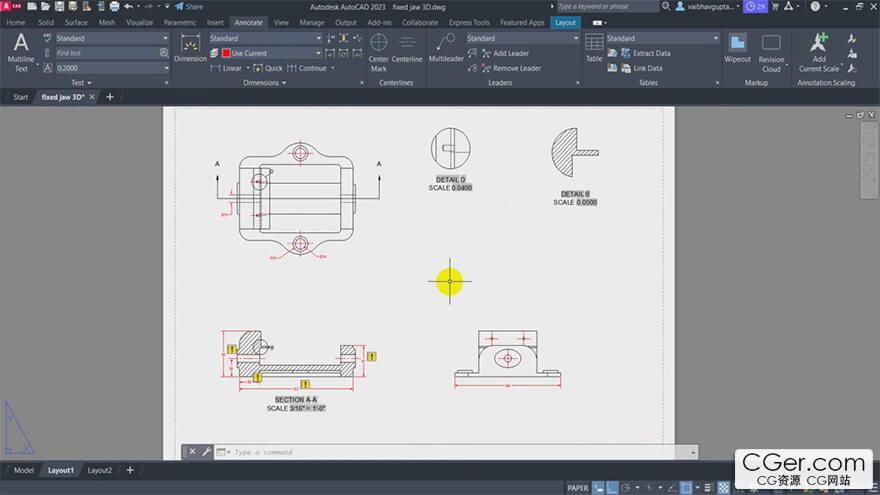Select the Wipeout tool
This screenshot has height=495, width=880.
[x=737, y=48]
